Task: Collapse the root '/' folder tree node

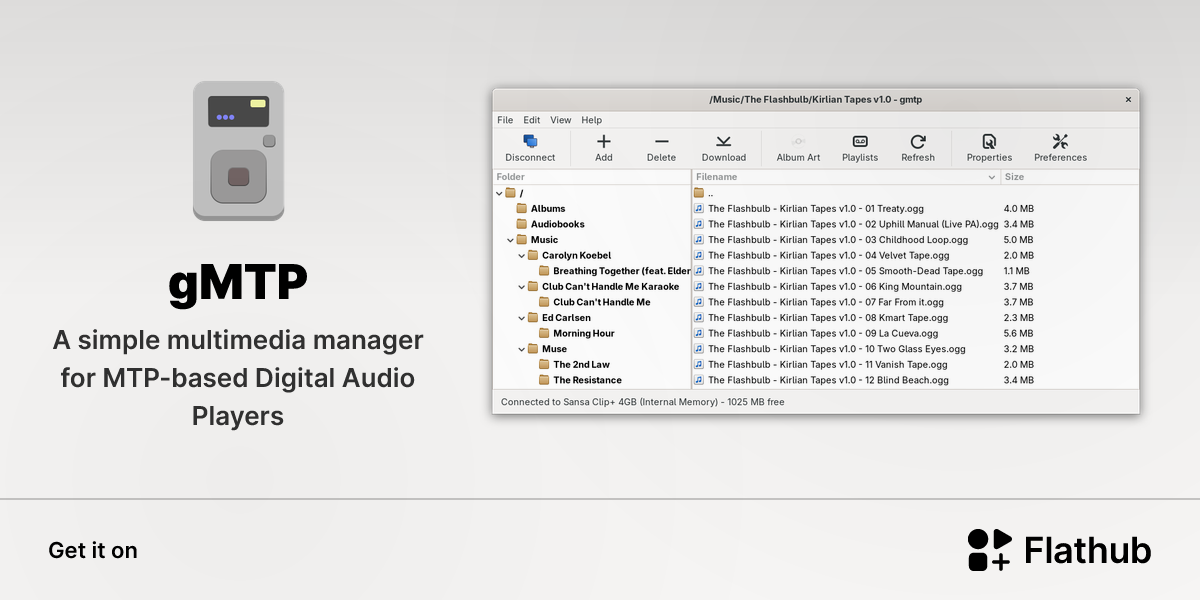Action: point(499,193)
